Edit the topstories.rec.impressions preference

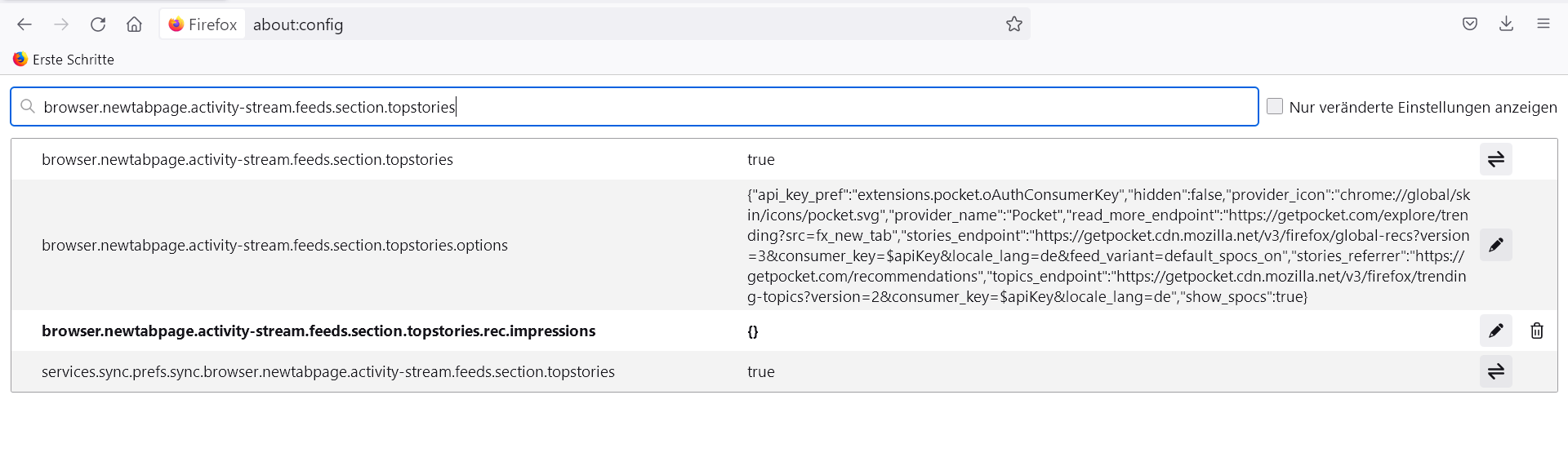pyautogui.click(x=1495, y=331)
